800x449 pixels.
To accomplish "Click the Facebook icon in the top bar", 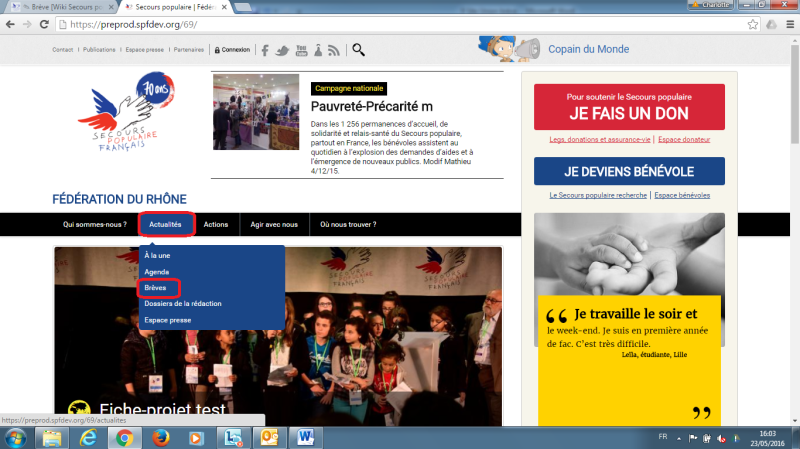I will (265, 49).
